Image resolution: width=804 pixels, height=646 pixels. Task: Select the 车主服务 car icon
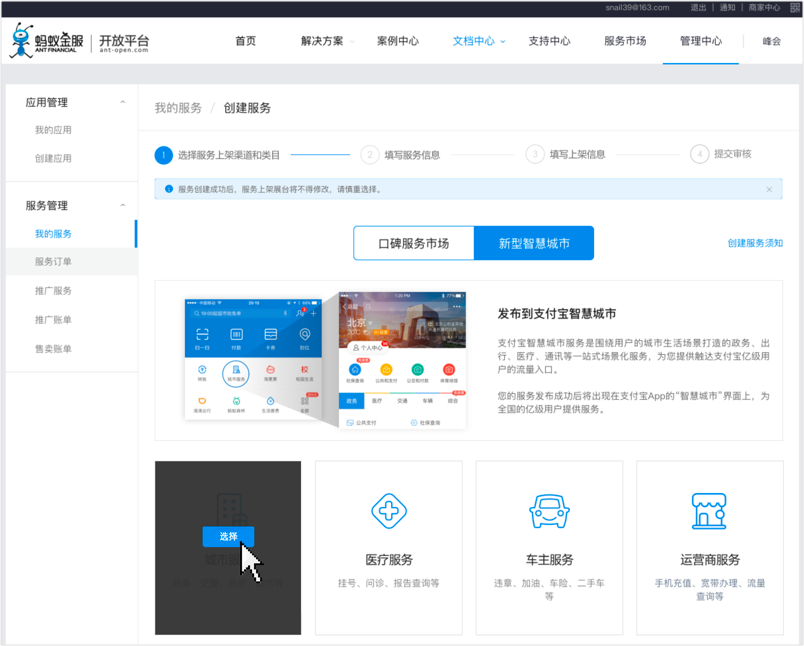[549, 511]
